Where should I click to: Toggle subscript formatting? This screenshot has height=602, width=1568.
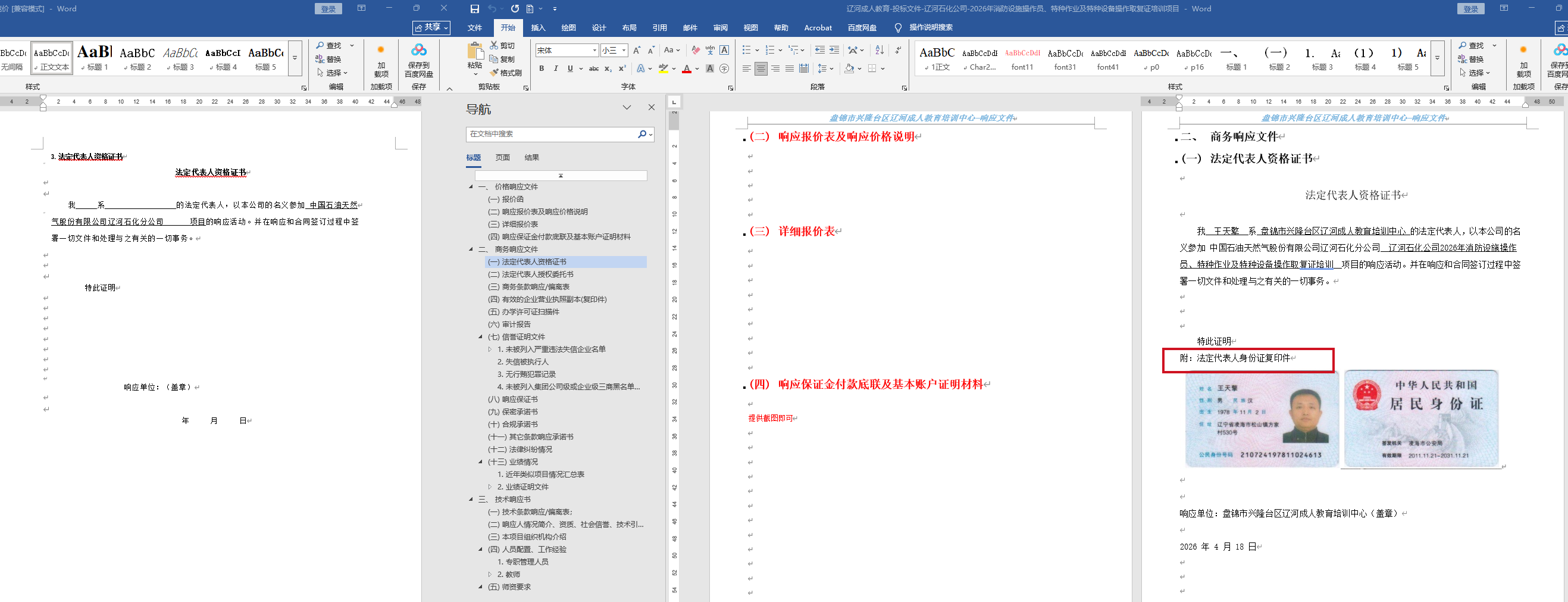[x=608, y=69]
